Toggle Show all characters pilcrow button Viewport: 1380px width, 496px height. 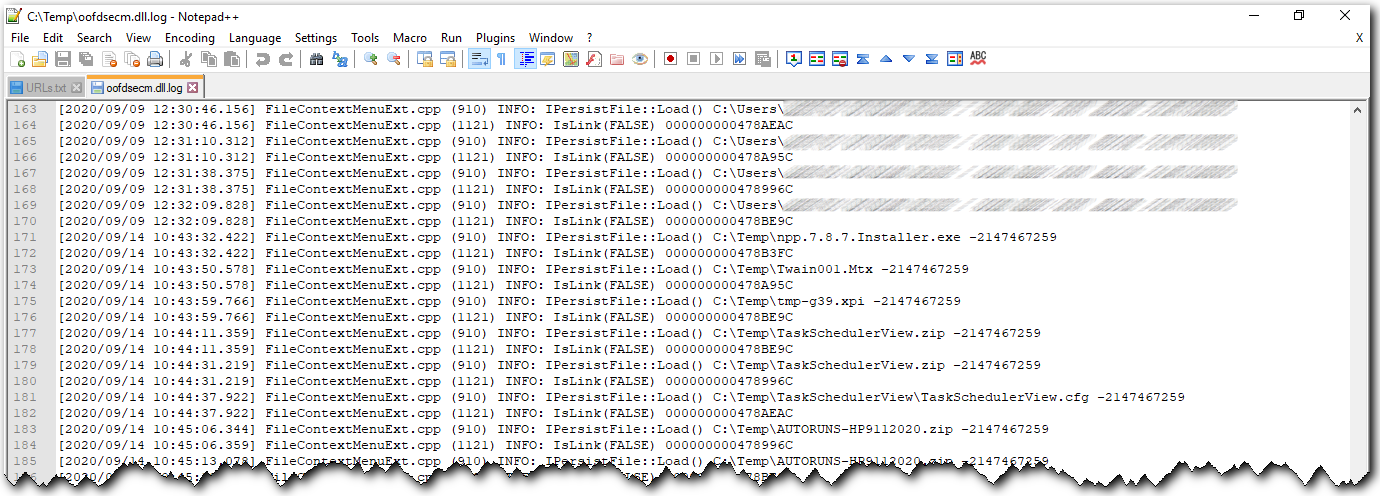pyautogui.click(x=501, y=59)
